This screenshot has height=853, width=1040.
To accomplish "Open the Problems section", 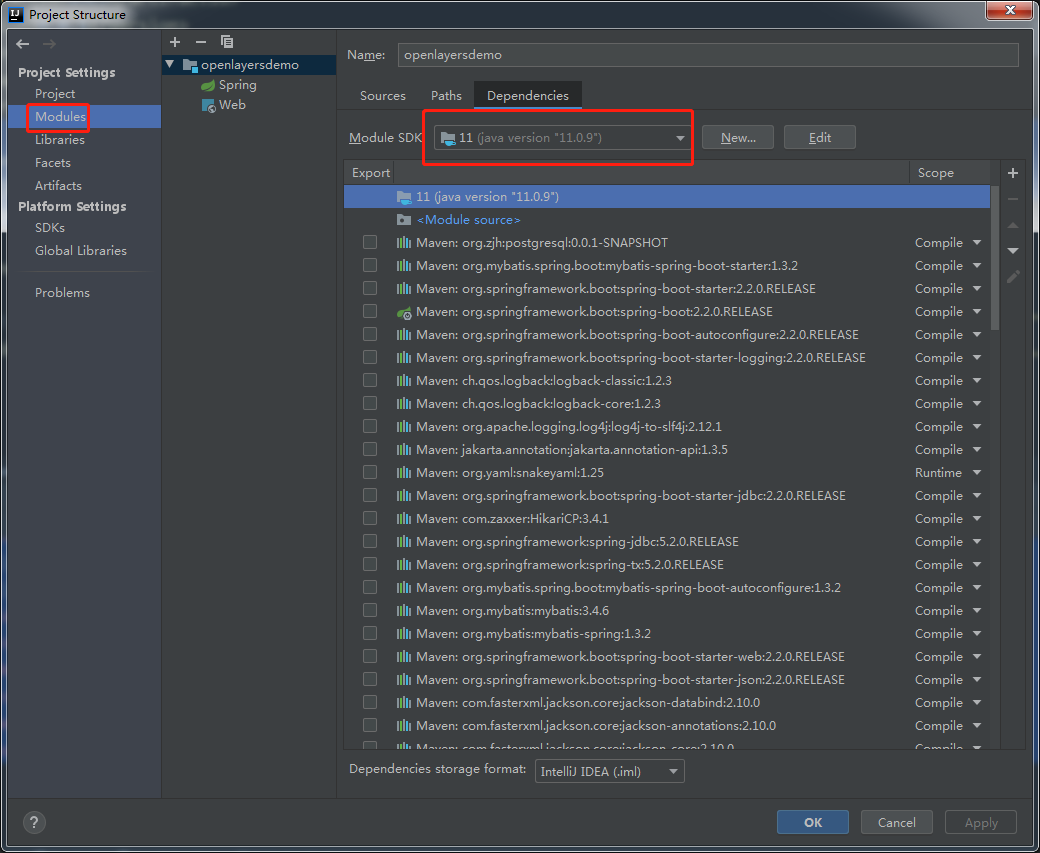I will click(62, 293).
